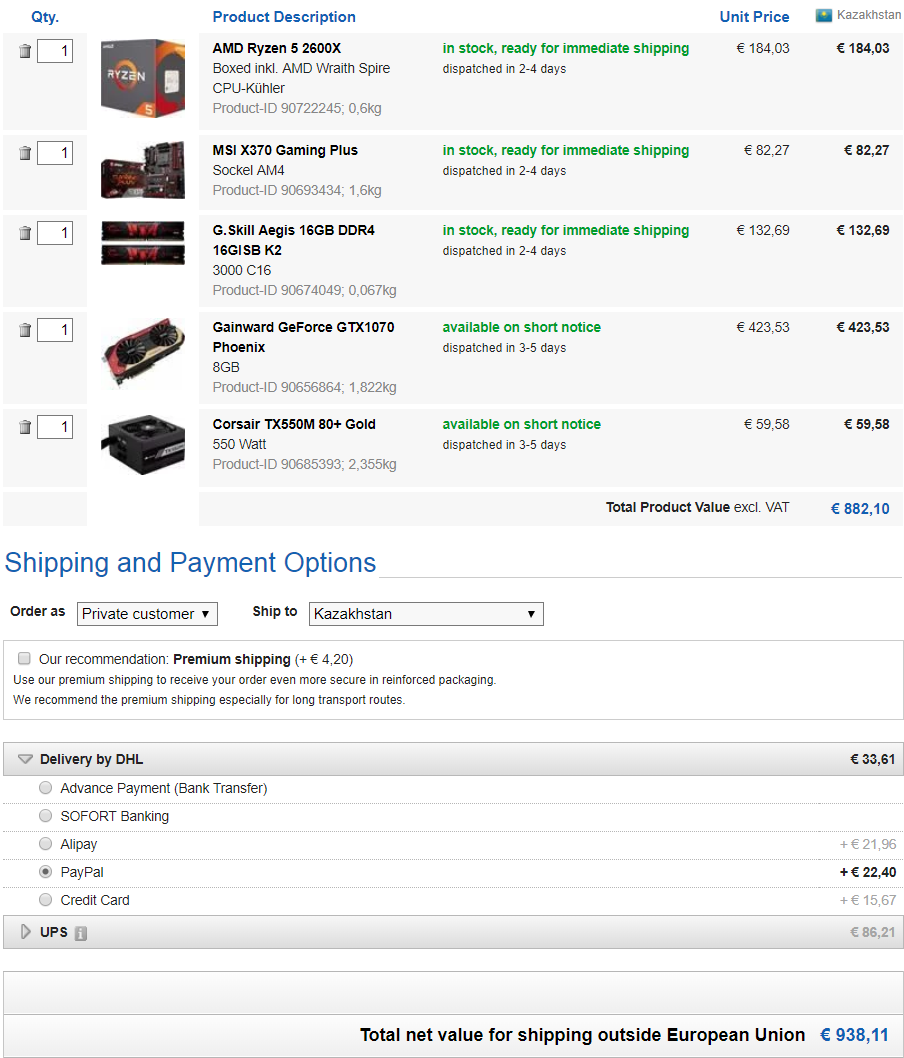Edit quantity field for MSI X370 motherboard
This screenshot has height=1058, width=904.
(x=55, y=153)
